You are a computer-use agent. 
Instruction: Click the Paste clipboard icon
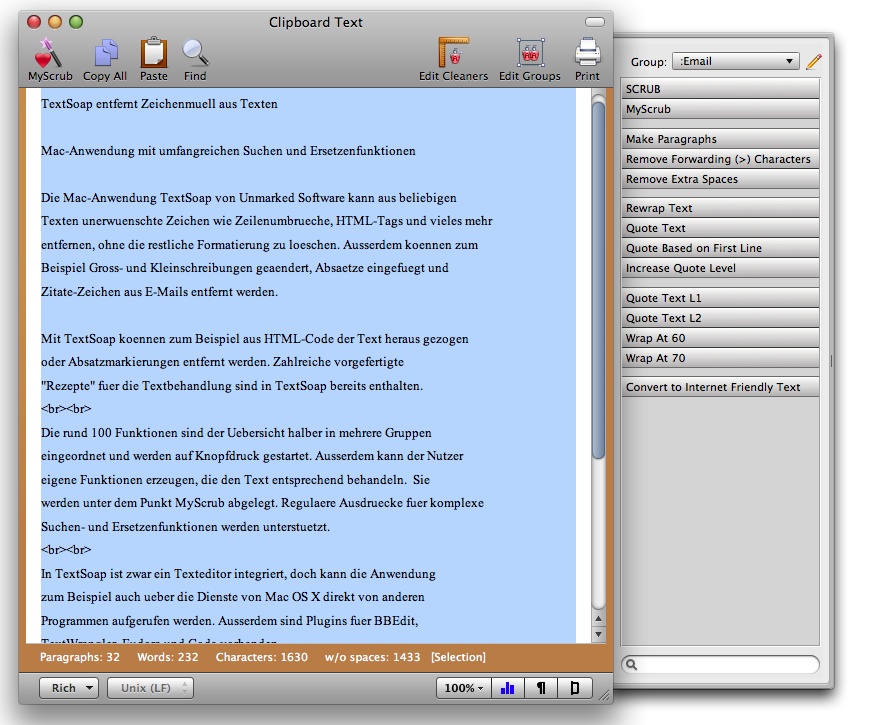pos(153,53)
